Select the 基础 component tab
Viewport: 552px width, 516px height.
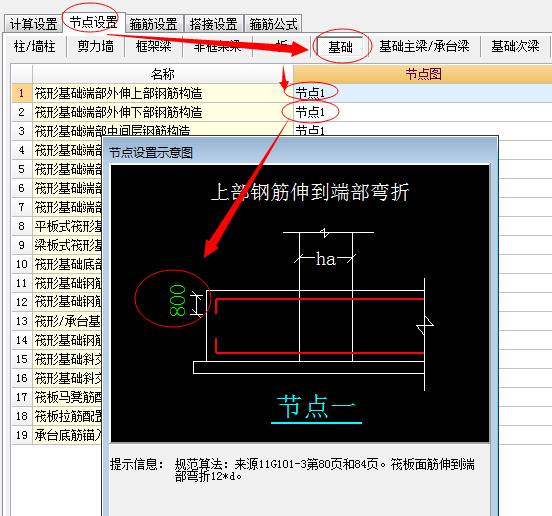(x=340, y=46)
